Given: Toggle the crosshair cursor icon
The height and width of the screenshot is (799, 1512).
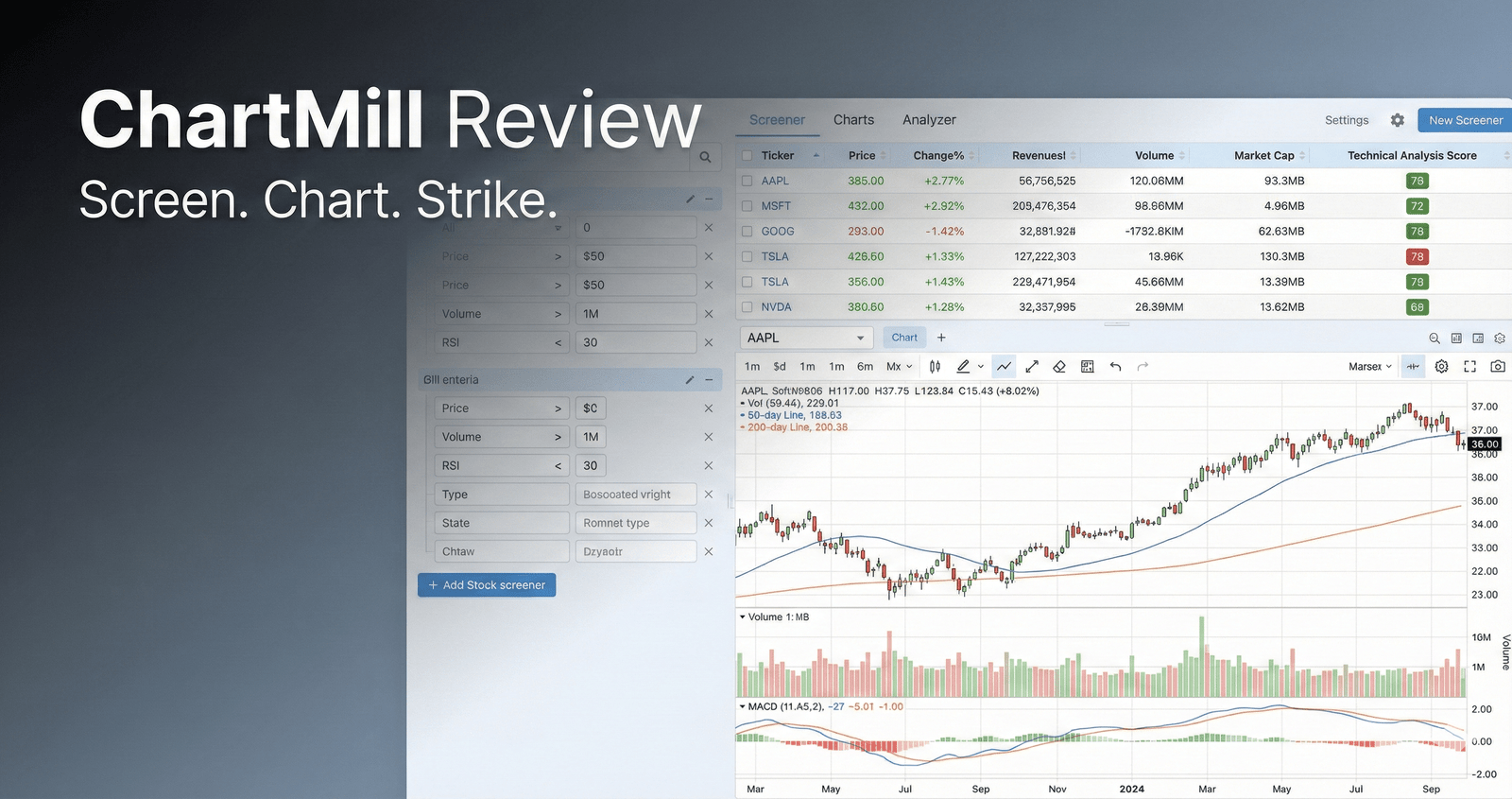Looking at the screenshot, I should coord(1413,367).
